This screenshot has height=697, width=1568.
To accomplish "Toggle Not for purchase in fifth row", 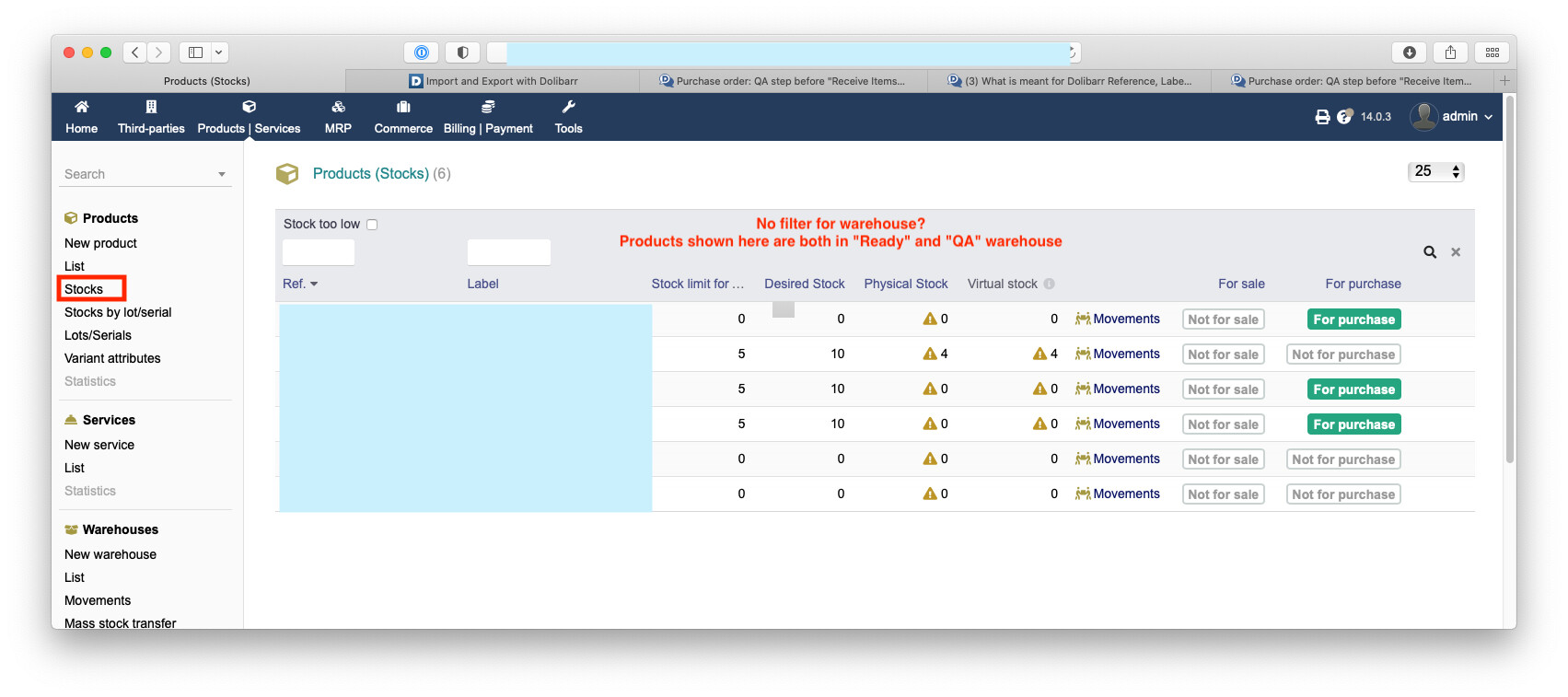I will (1343, 459).
